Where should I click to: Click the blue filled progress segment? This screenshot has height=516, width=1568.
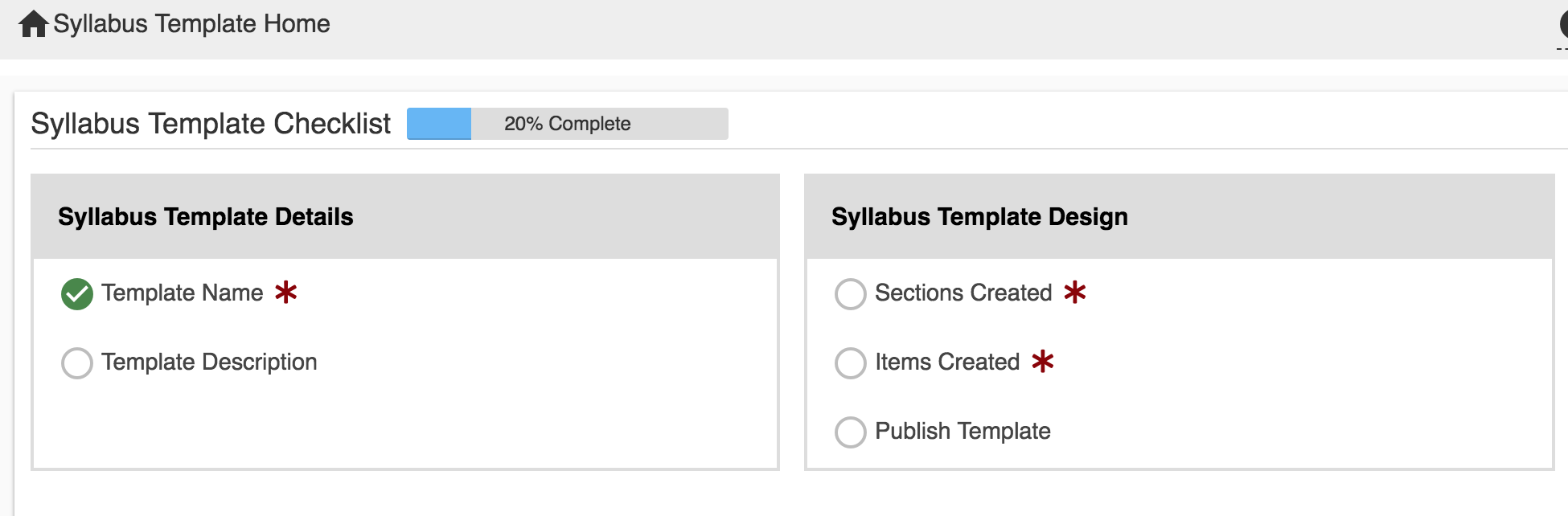[x=439, y=124]
